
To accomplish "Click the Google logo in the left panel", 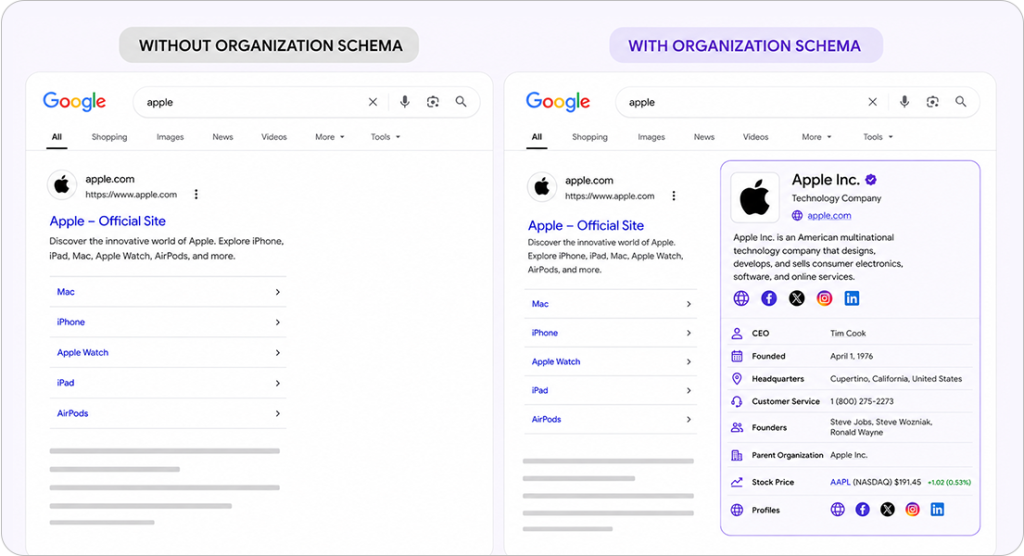I will [x=74, y=102].
